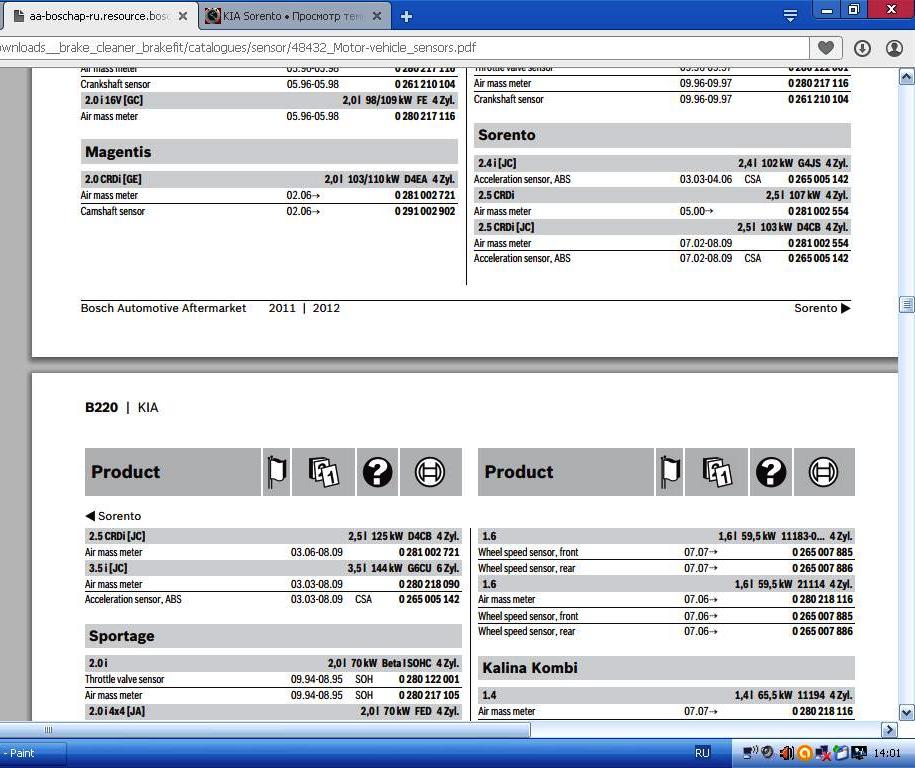915x768 pixels.
Task: Click the horizontal scrollbar right arrow
Action: point(889,730)
